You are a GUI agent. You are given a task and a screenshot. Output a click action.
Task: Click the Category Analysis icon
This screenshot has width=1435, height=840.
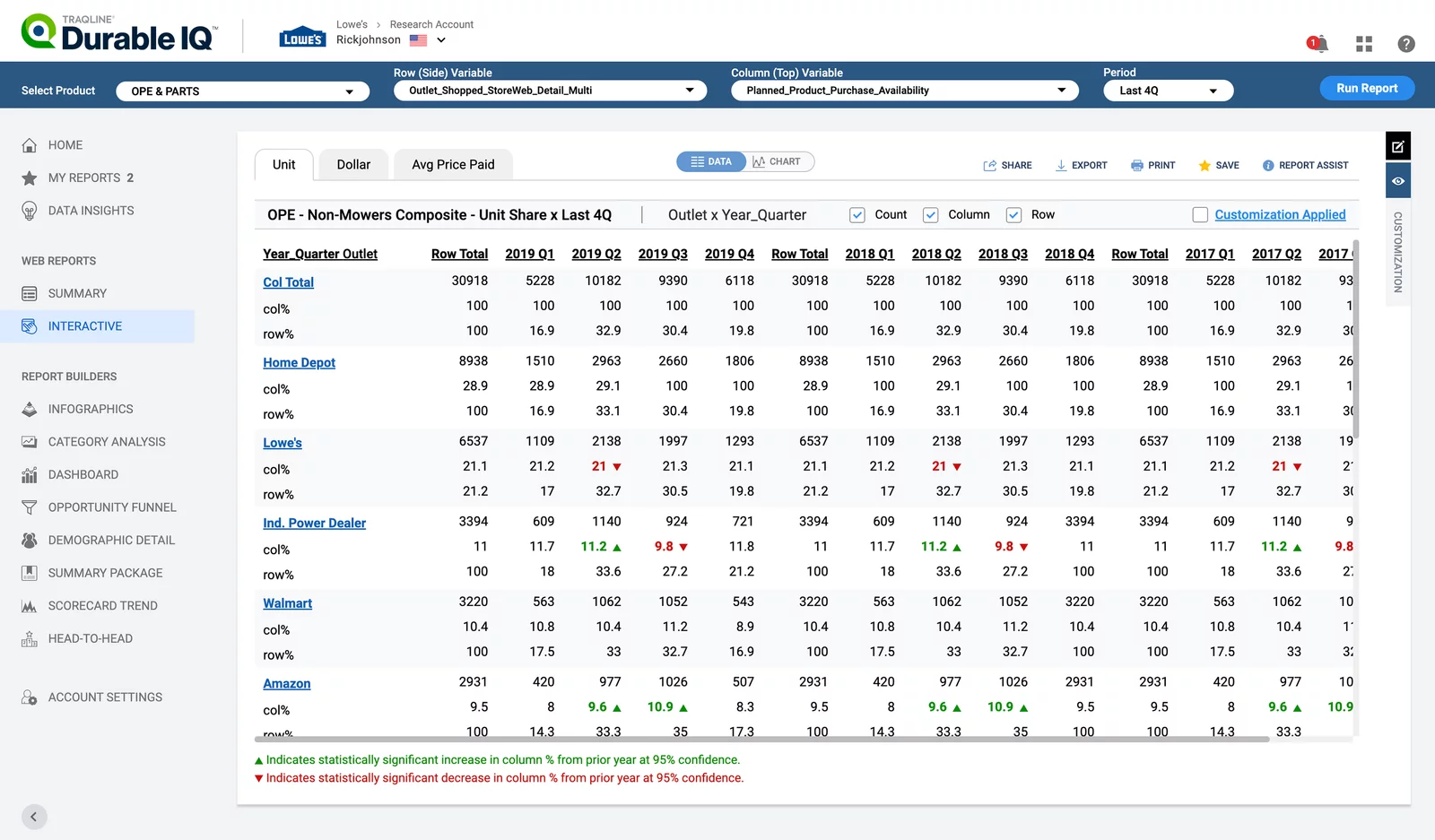[30, 442]
